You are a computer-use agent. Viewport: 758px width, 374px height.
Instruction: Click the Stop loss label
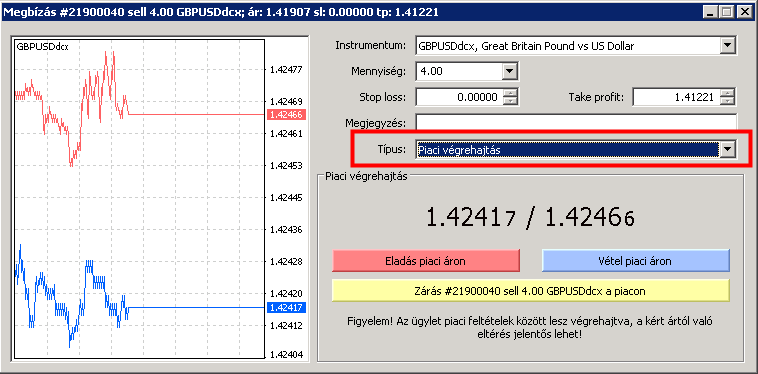tap(383, 97)
